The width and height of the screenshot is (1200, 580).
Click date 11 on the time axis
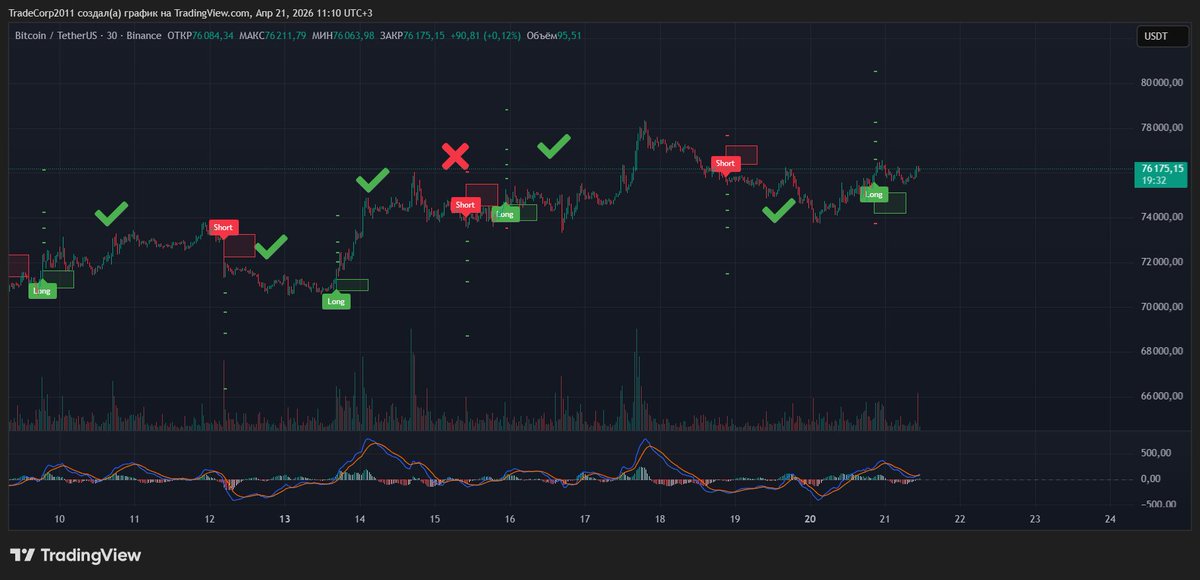click(134, 520)
